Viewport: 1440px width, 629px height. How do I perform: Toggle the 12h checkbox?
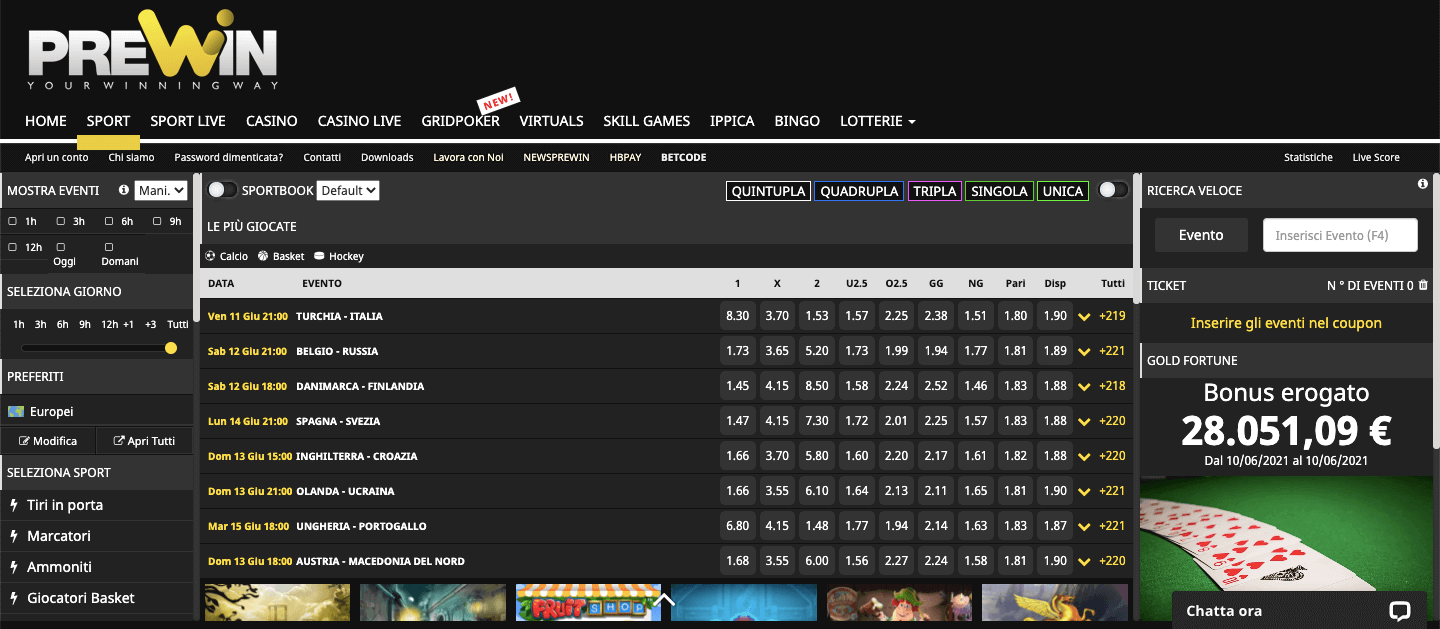[12, 246]
